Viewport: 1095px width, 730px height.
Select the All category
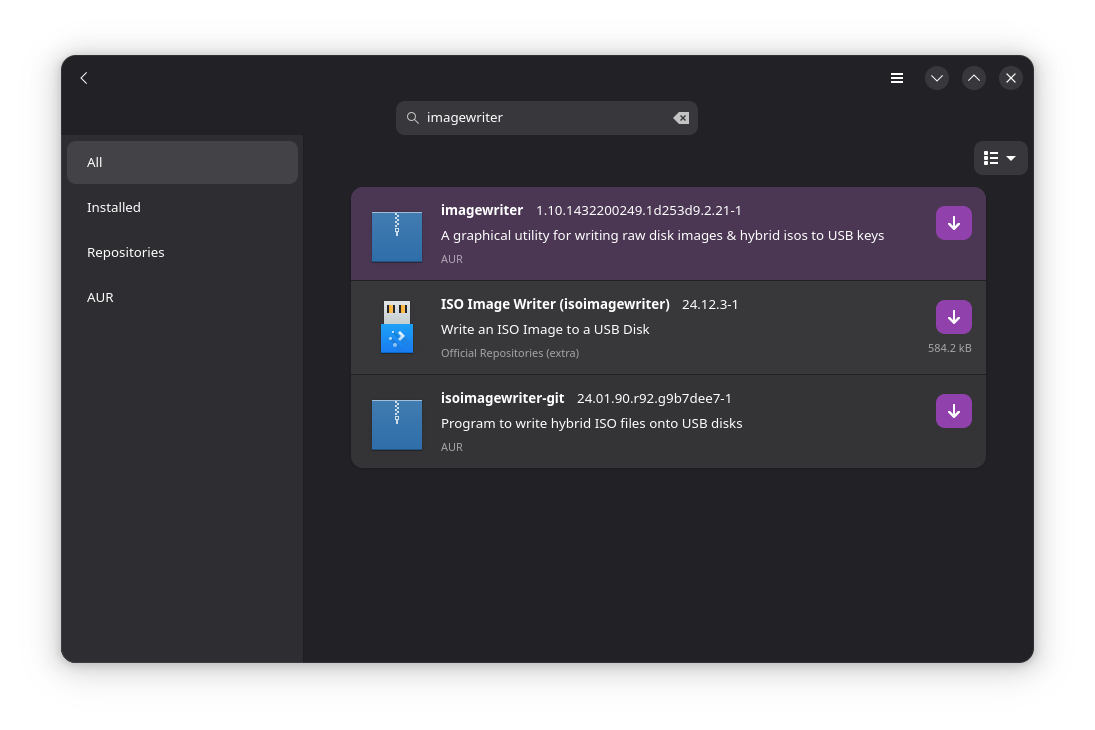coord(182,162)
